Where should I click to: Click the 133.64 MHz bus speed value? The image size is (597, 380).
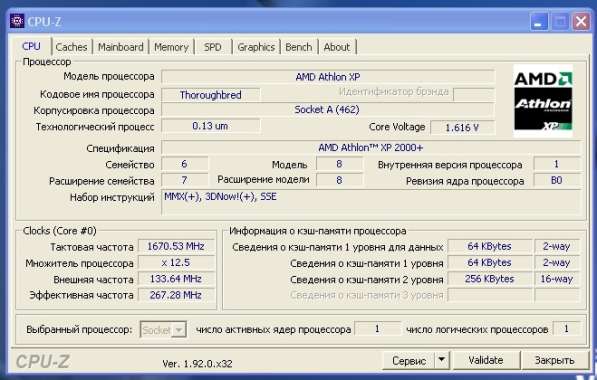(176, 279)
